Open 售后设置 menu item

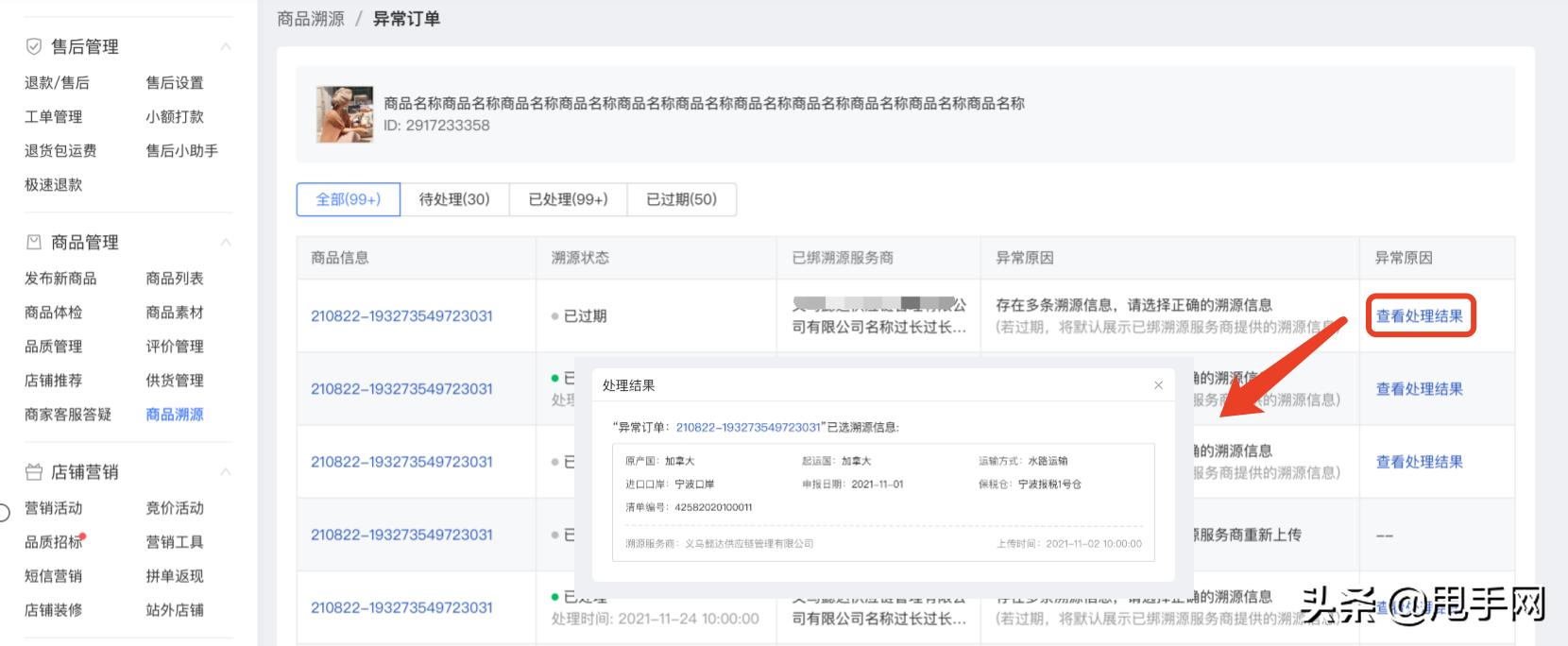[175, 83]
